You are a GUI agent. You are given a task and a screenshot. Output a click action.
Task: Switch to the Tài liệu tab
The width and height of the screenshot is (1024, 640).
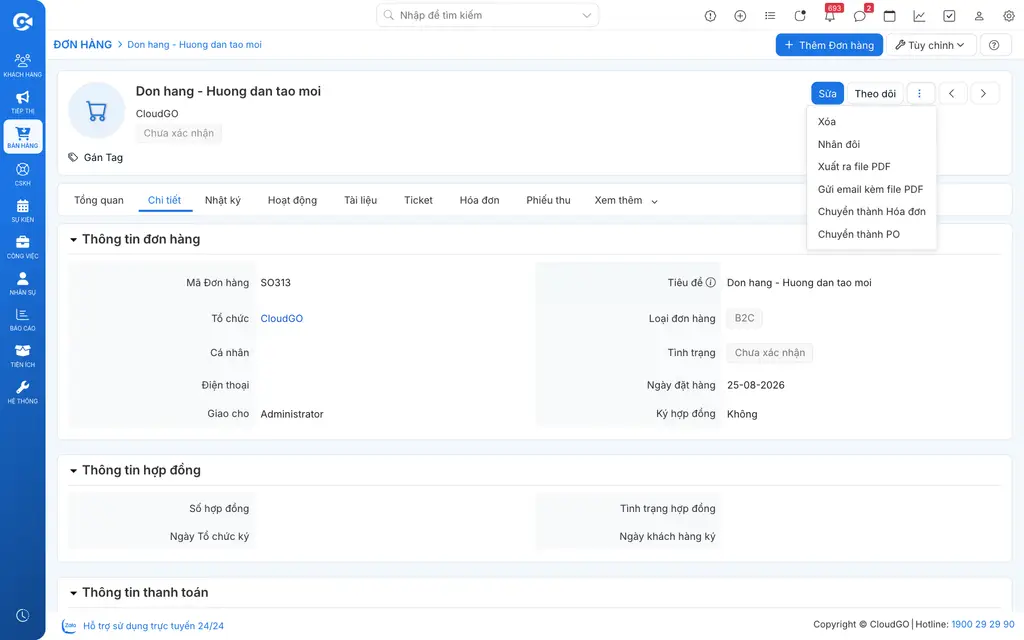pos(360,200)
